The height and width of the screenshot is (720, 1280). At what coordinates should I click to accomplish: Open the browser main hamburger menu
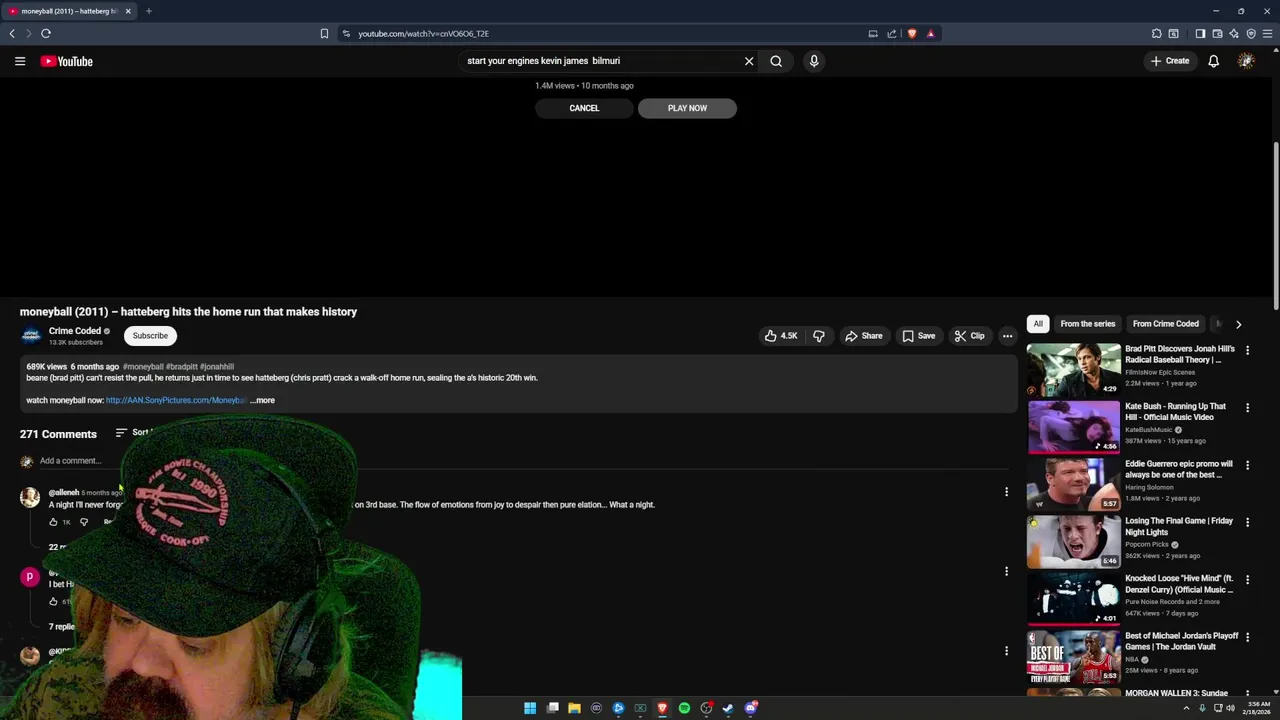tap(1268, 33)
